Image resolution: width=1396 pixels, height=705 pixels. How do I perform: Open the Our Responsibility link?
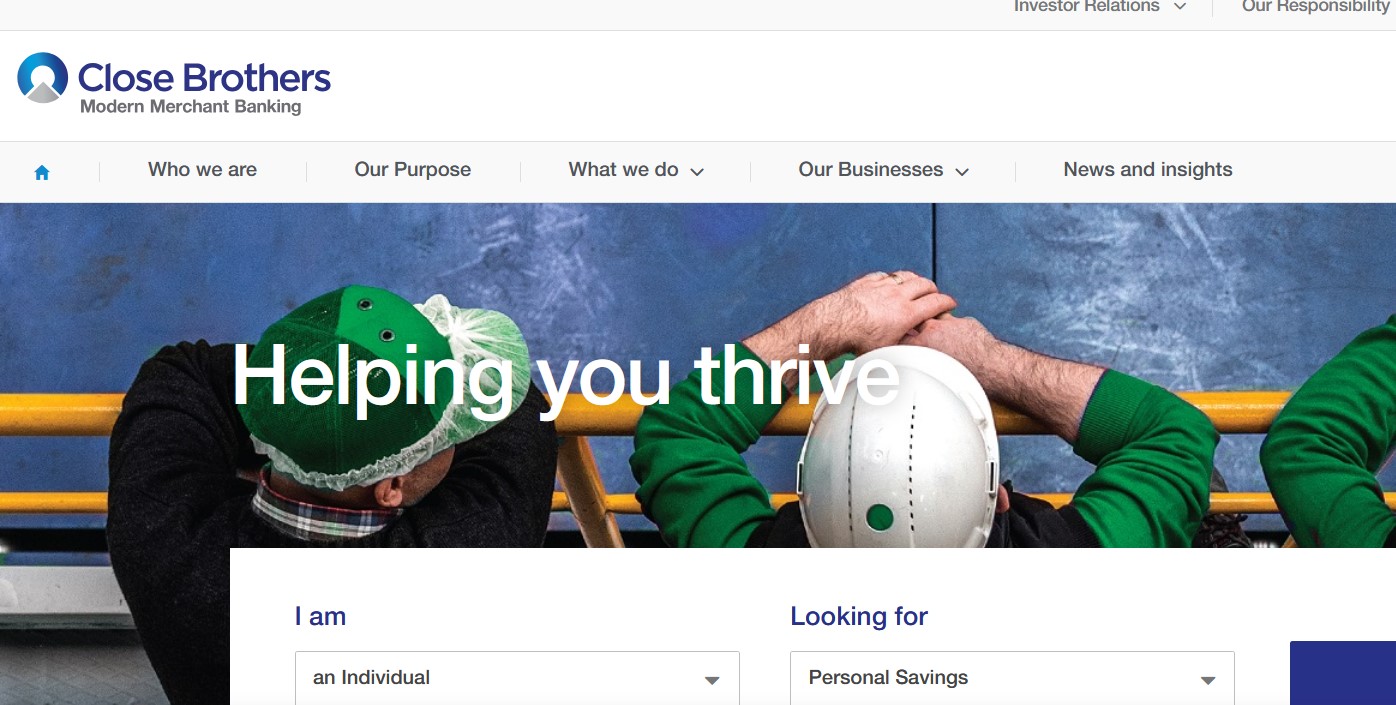[1316, 6]
